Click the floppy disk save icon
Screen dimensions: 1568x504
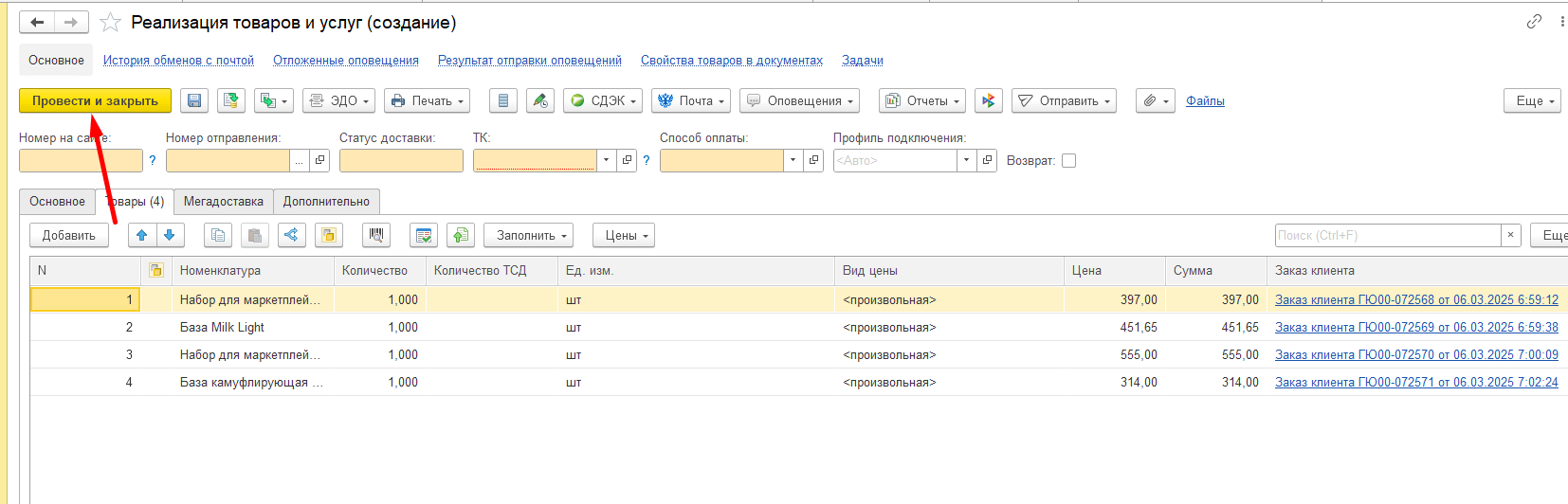click(x=194, y=100)
